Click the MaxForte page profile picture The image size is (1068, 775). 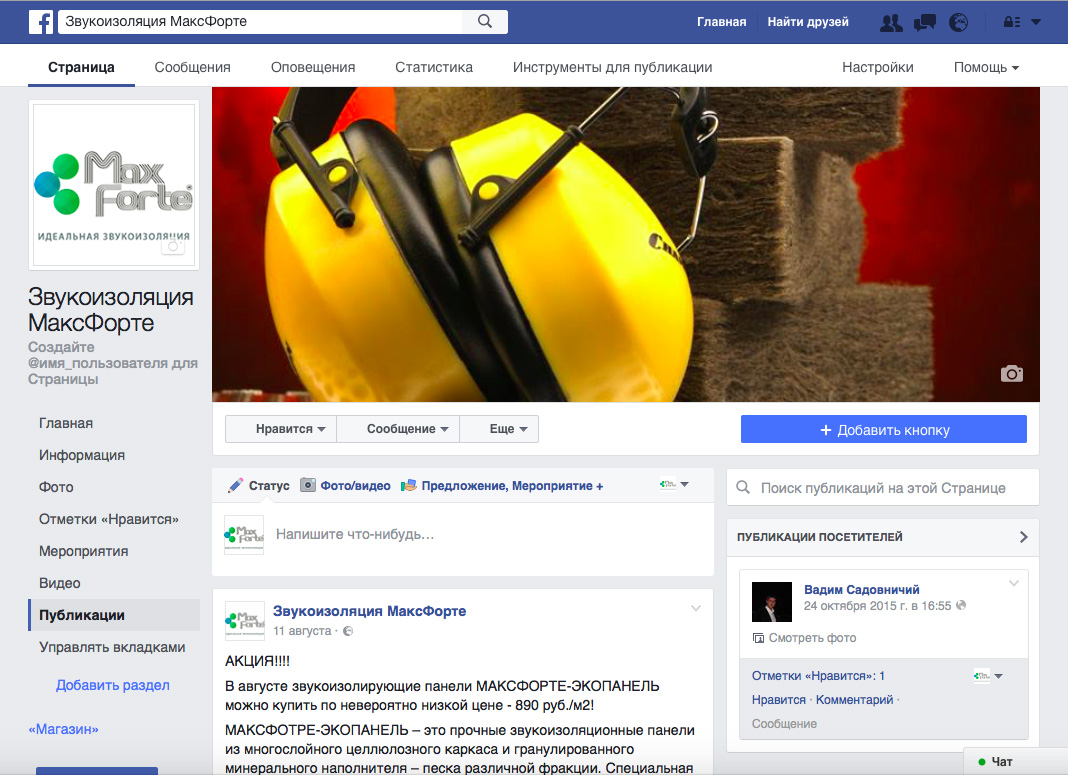click(113, 185)
